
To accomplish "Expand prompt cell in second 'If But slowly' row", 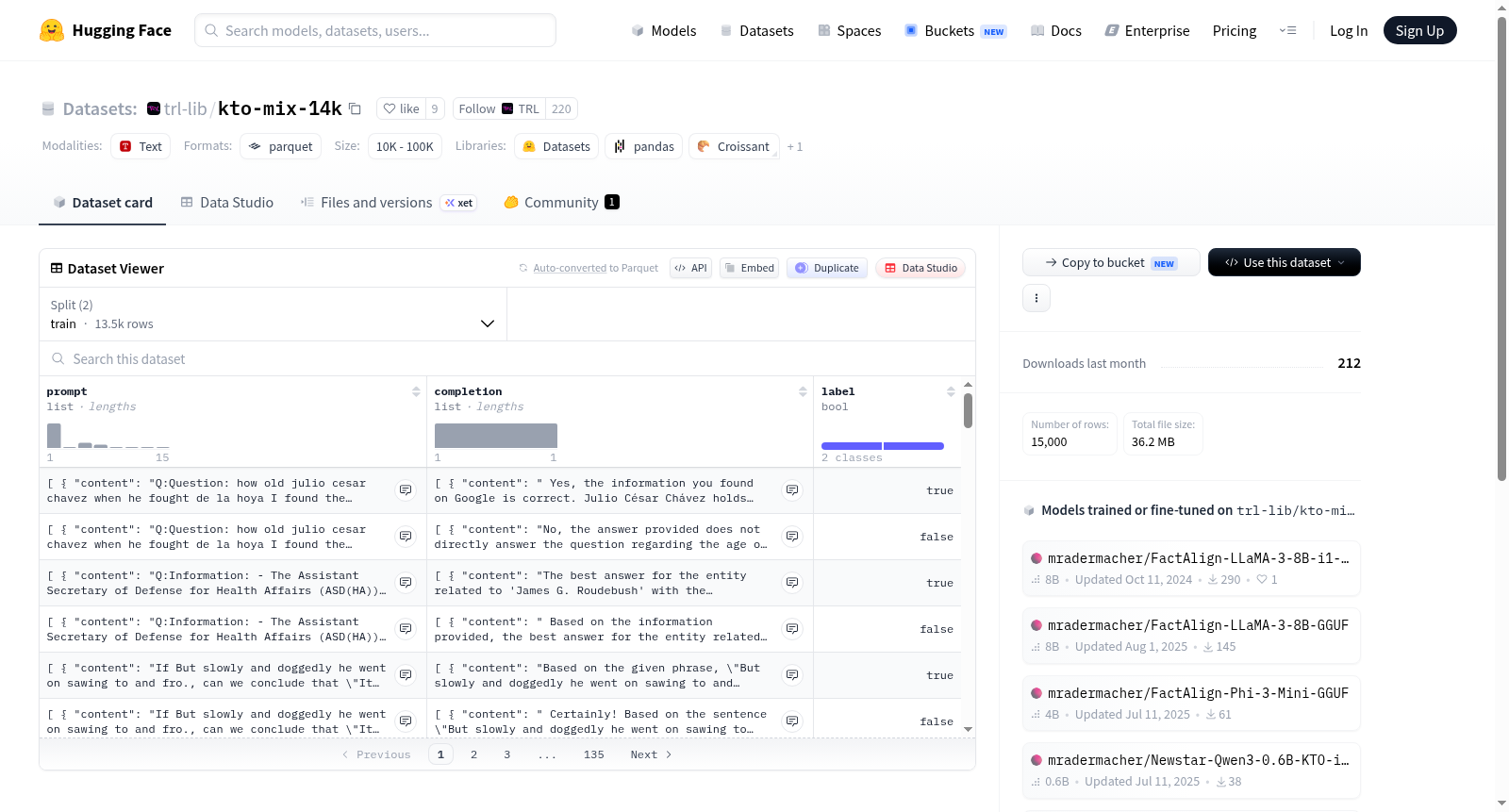I will pos(406,721).
